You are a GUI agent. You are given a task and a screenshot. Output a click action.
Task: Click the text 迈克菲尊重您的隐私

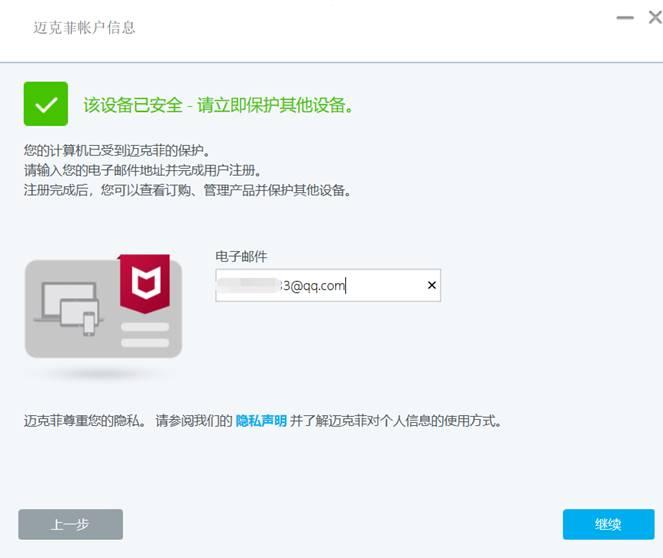(x=85, y=421)
